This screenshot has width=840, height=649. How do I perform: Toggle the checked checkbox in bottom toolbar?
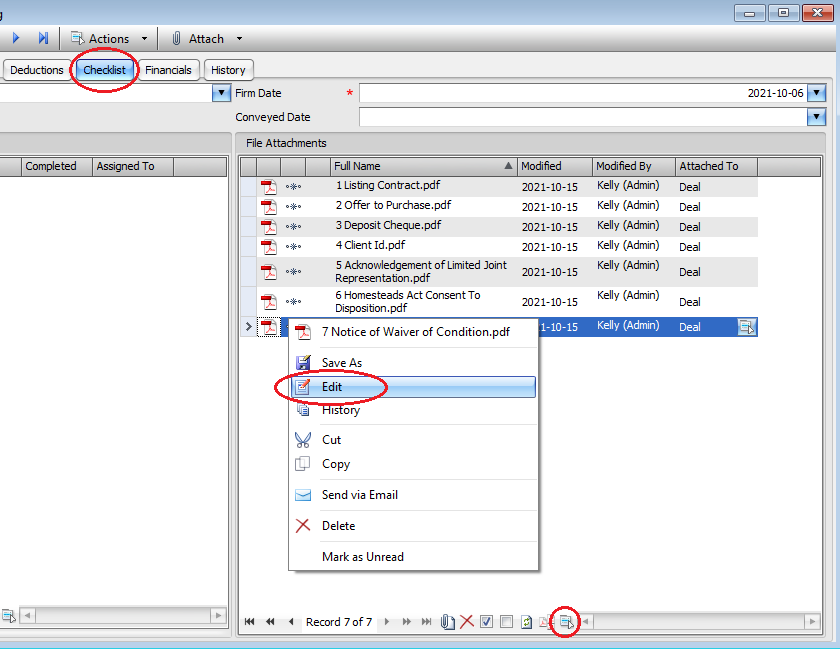[486, 621]
